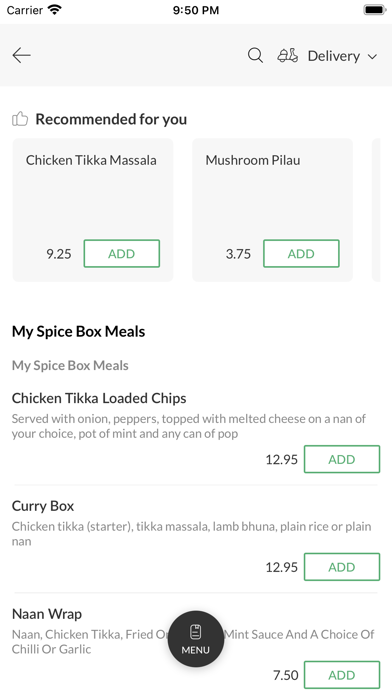This screenshot has width=392, height=696.
Task: Add Chicken Tikka Massala to order
Action: [122, 253]
